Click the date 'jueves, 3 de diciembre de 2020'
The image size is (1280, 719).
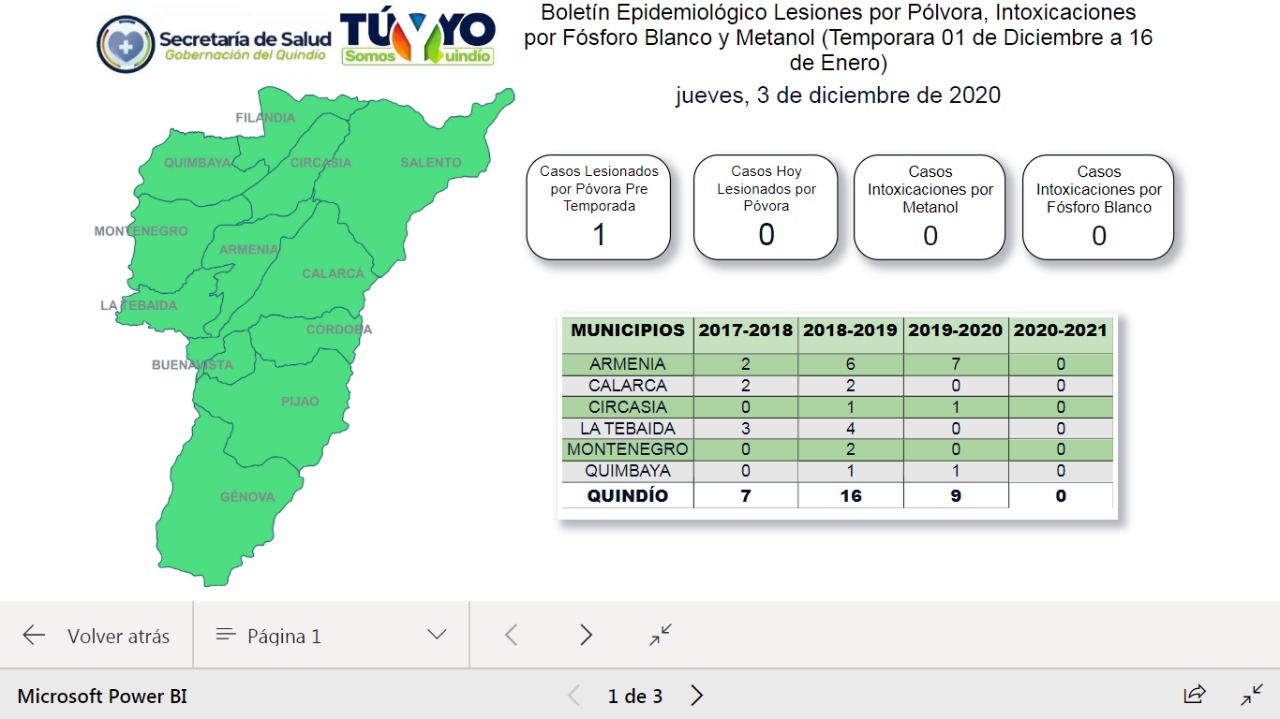pyautogui.click(x=838, y=96)
